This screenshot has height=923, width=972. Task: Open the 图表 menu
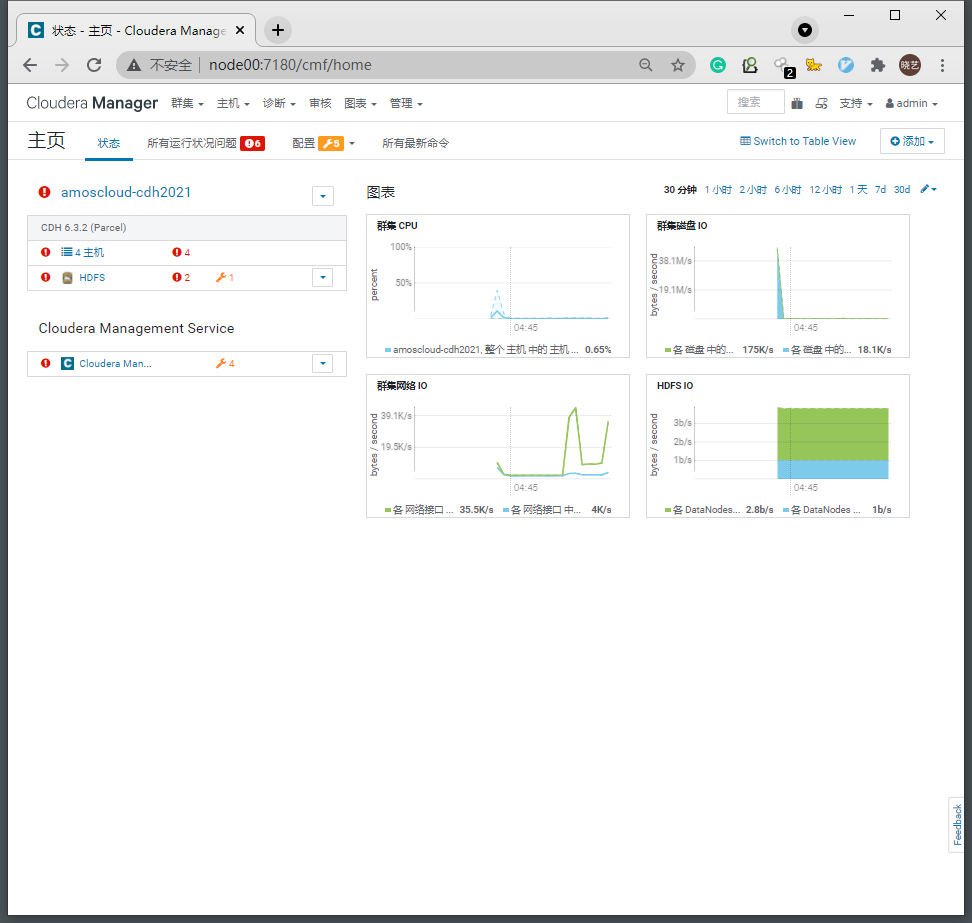point(360,104)
